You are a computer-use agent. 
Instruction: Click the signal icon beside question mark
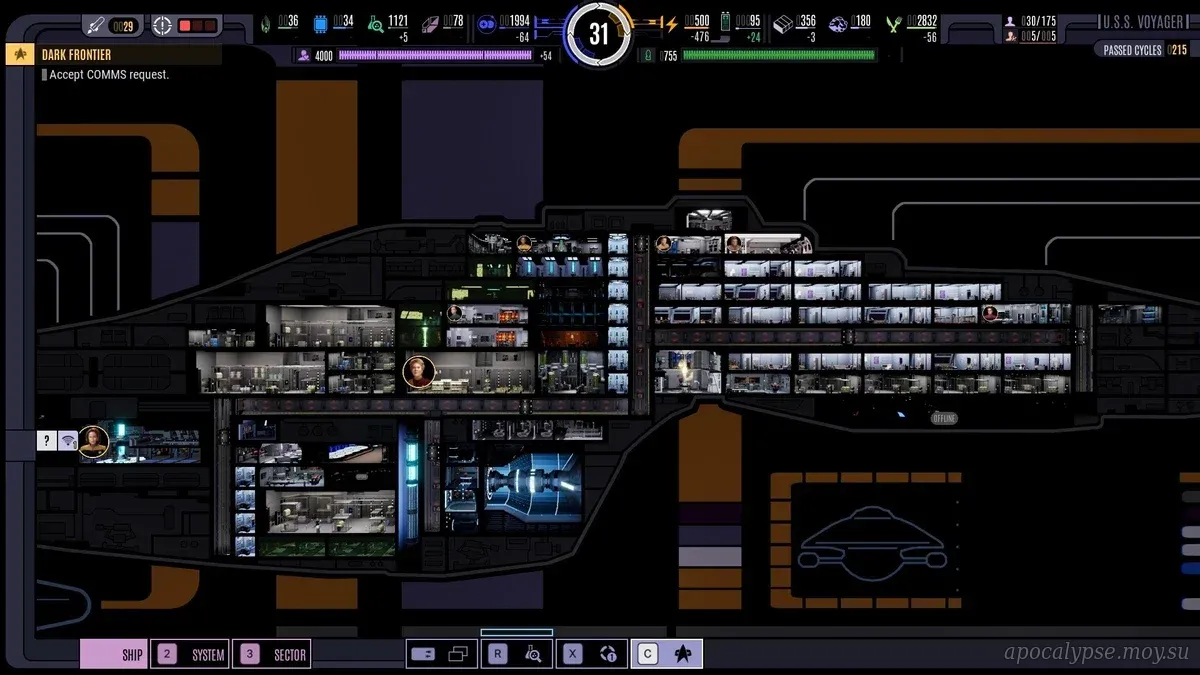[x=68, y=441]
